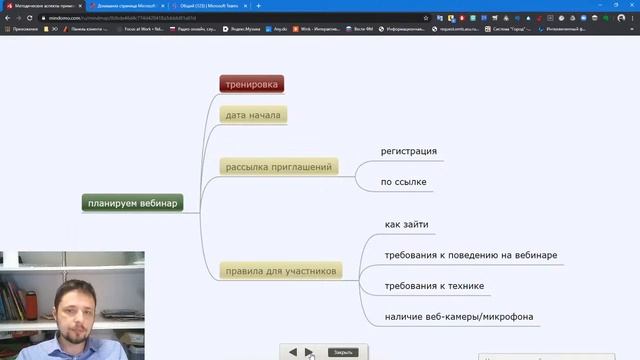Select the рассылка приглашений node
Image resolution: width=640 pixels, height=360 pixels.
[279, 167]
